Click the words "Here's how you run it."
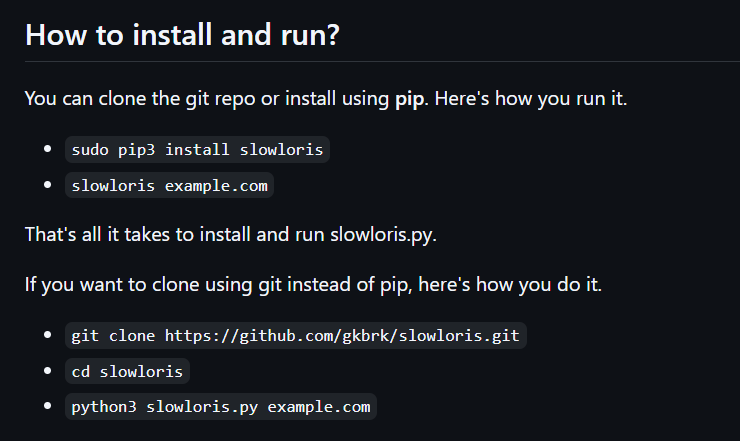This screenshot has width=740, height=441. point(530,99)
